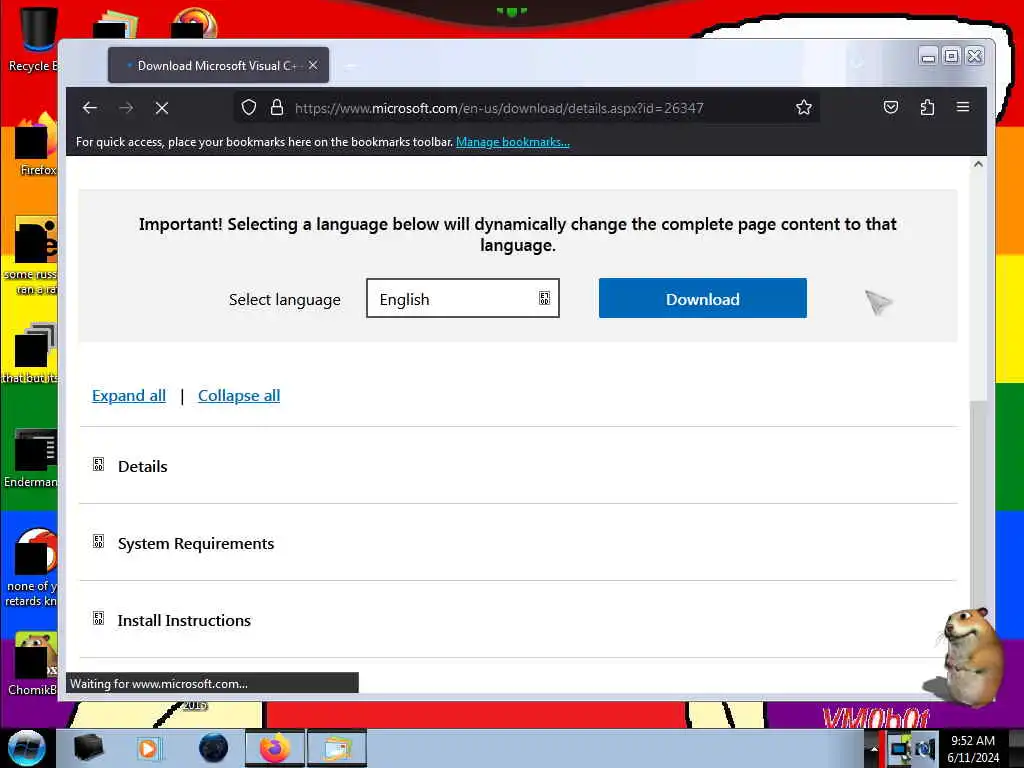The width and height of the screenshot is (1024, 768).
Task: Open the folder window taskbar icon
Action: 337,748
